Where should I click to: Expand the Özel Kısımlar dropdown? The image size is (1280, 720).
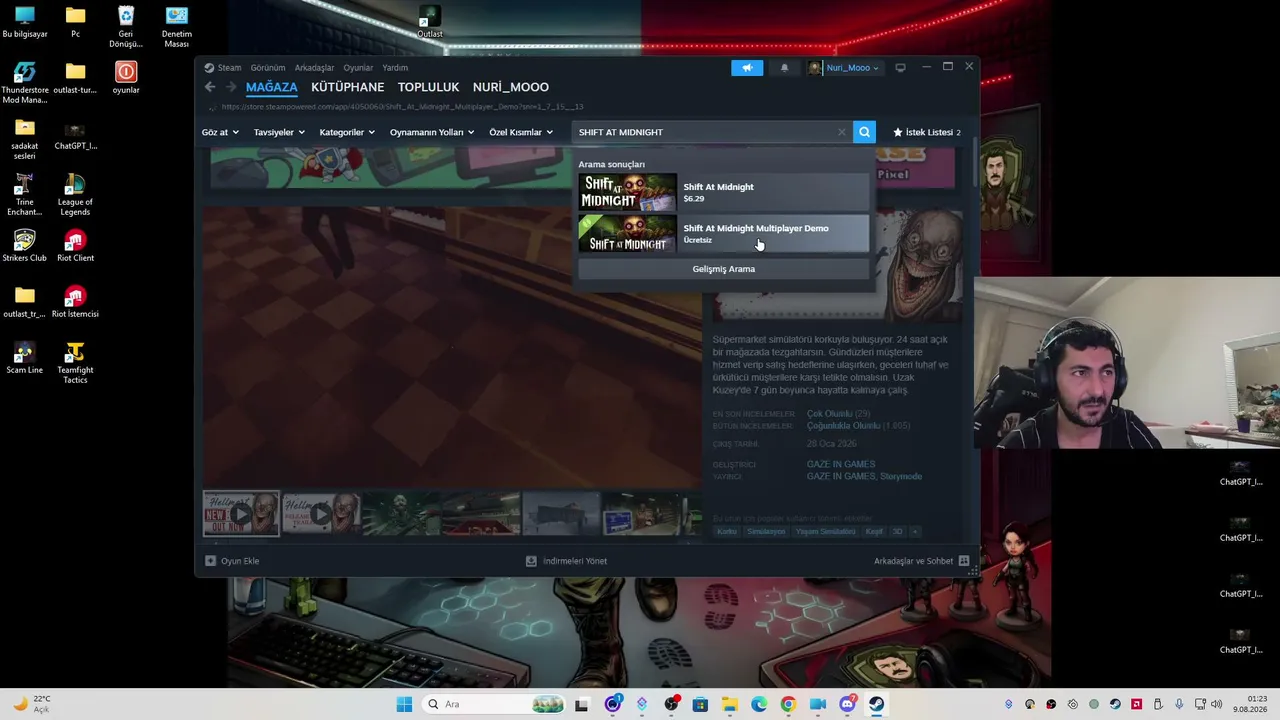[521, 132]
